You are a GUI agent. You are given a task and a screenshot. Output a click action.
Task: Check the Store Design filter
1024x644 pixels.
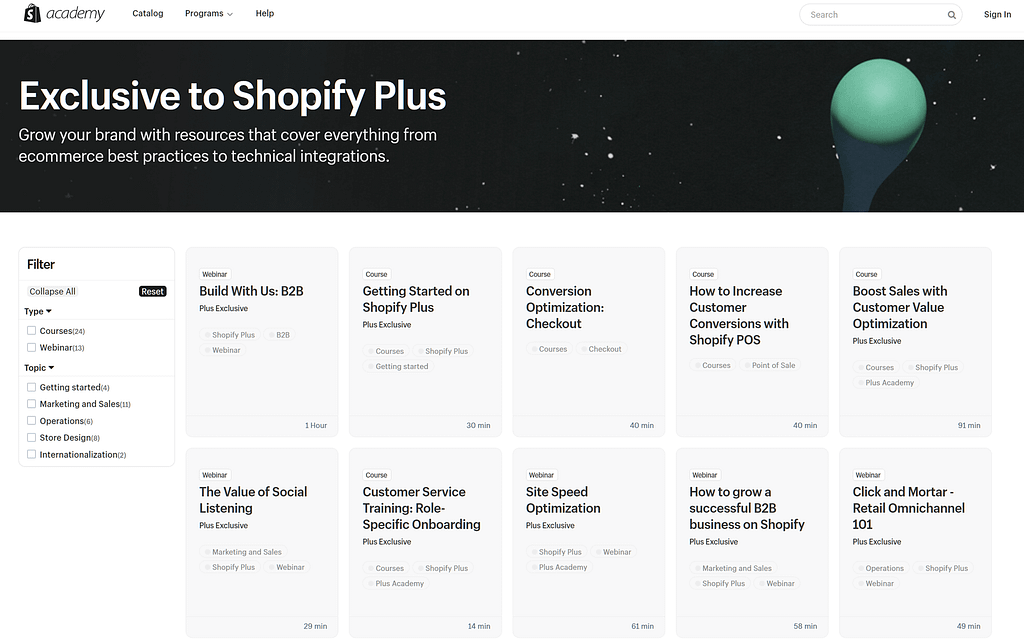29,437
